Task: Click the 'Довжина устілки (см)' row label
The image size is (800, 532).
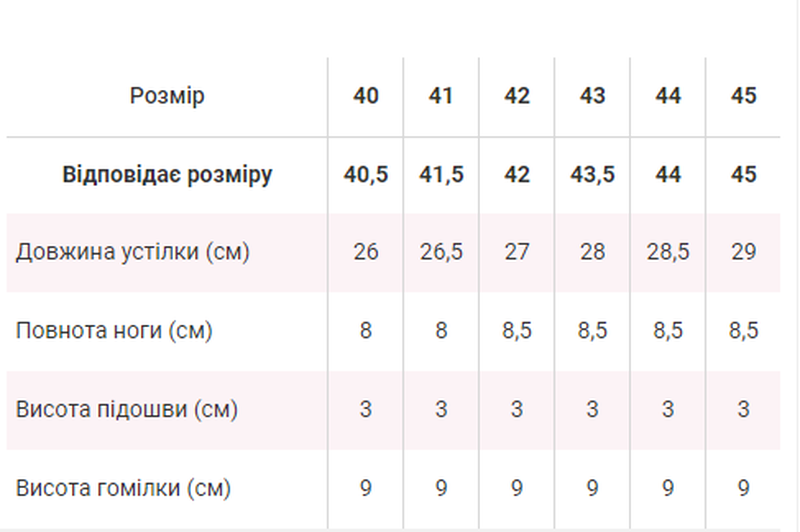Action: tap(133, 252)
